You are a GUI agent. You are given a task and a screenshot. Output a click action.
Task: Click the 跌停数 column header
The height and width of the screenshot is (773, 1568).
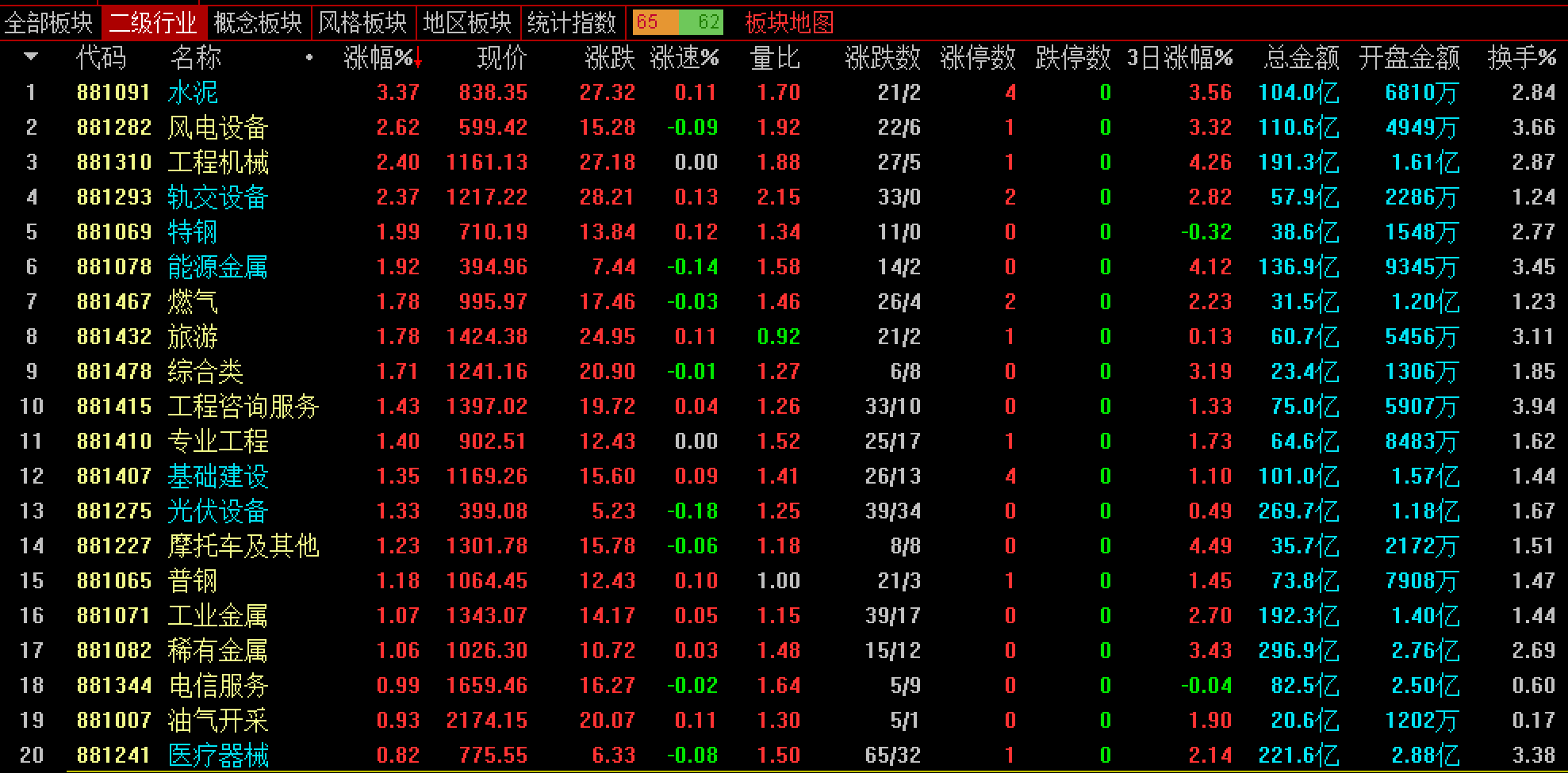tap(1073, 58)
